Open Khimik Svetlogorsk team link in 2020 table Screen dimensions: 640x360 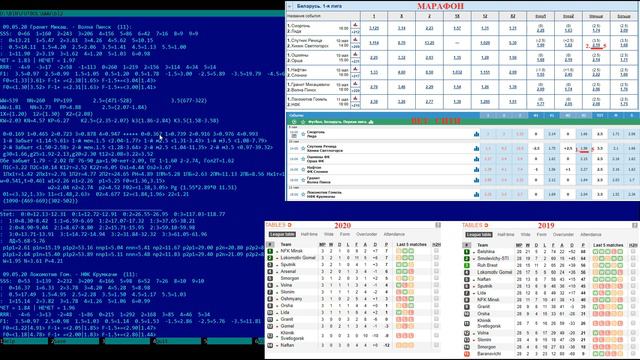pyautogui.click(x=292, y=336)
